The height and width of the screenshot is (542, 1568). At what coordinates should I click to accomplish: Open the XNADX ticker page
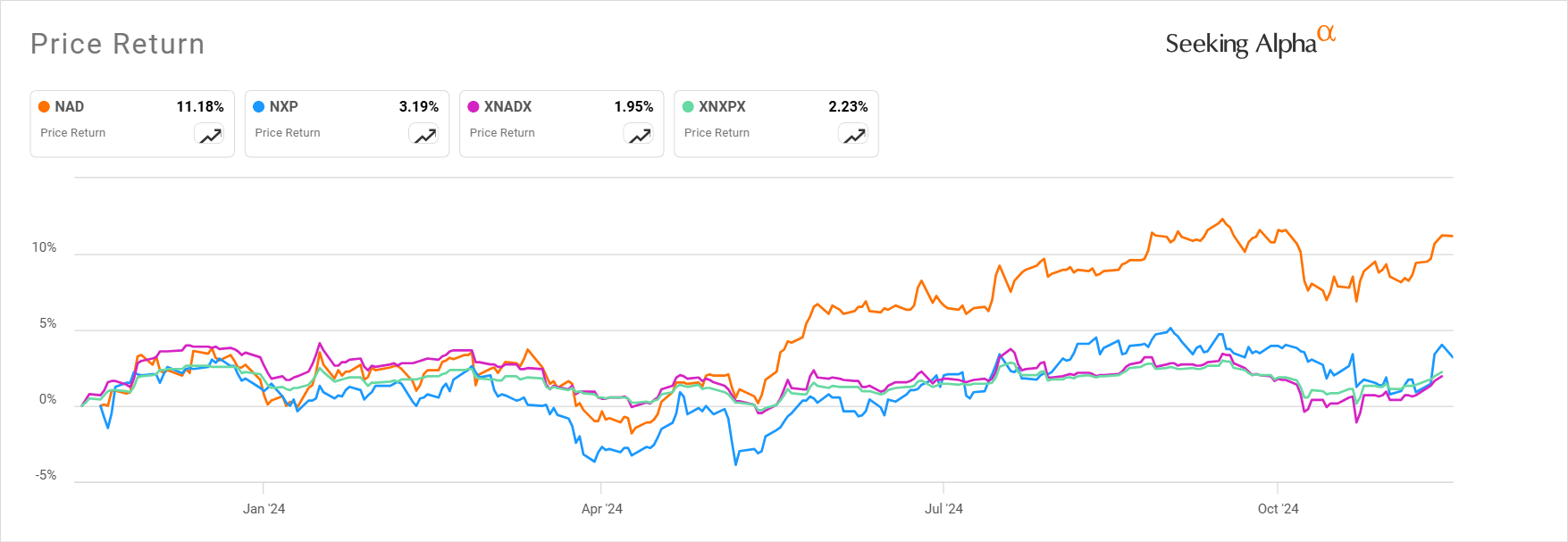[x=508, y=106]
